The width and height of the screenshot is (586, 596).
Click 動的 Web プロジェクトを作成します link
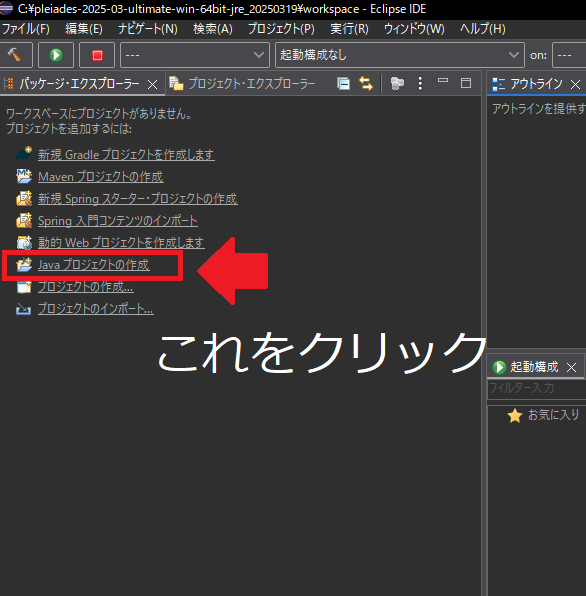121,243
